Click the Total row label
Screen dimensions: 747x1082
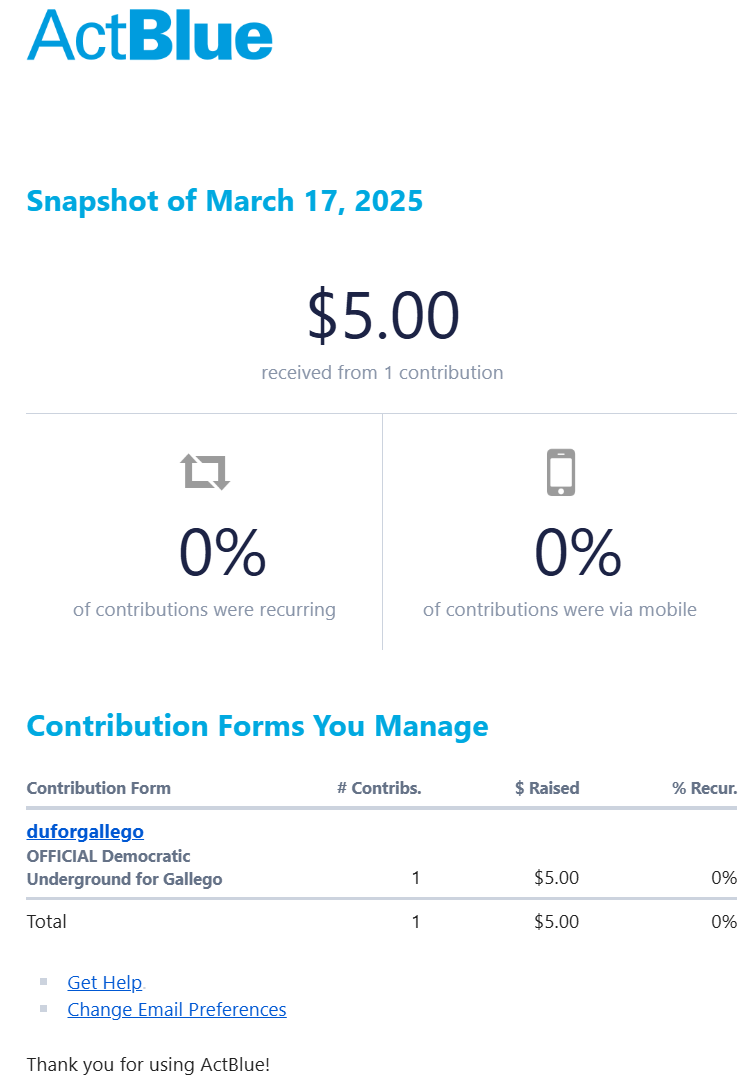click(x=47, y=921)
